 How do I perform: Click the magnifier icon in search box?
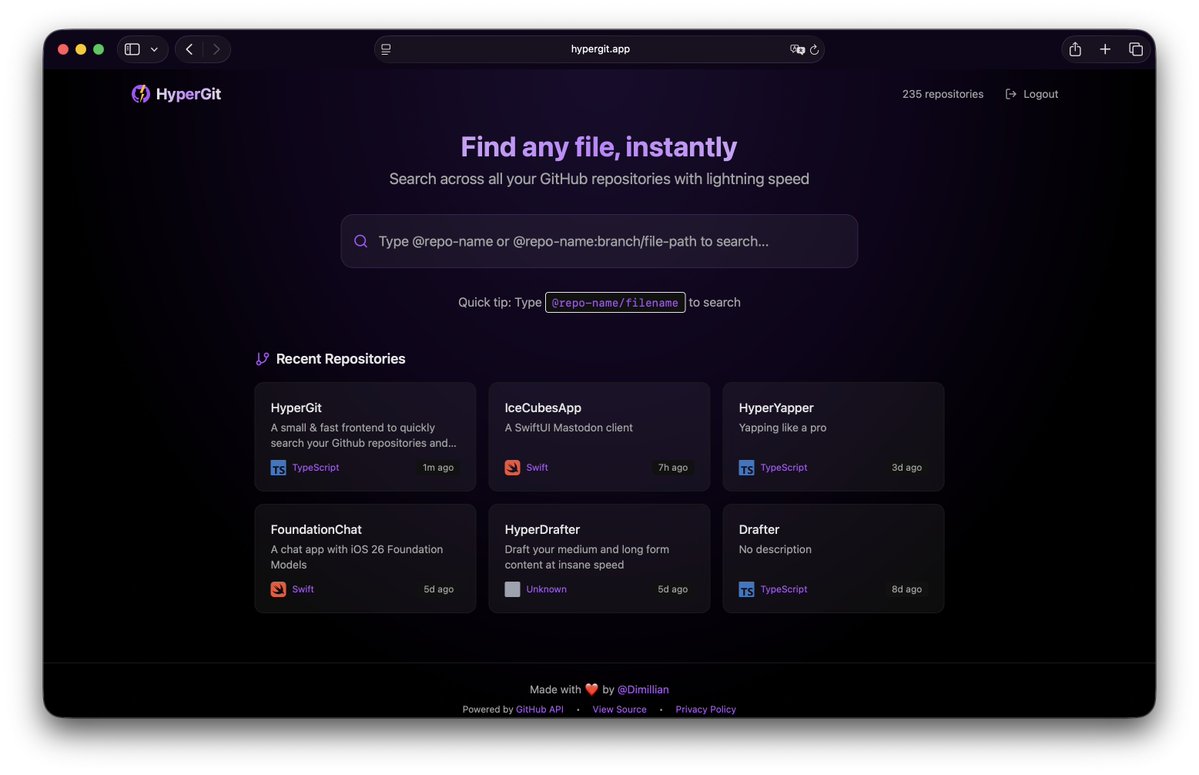click(x=361, y=242)
